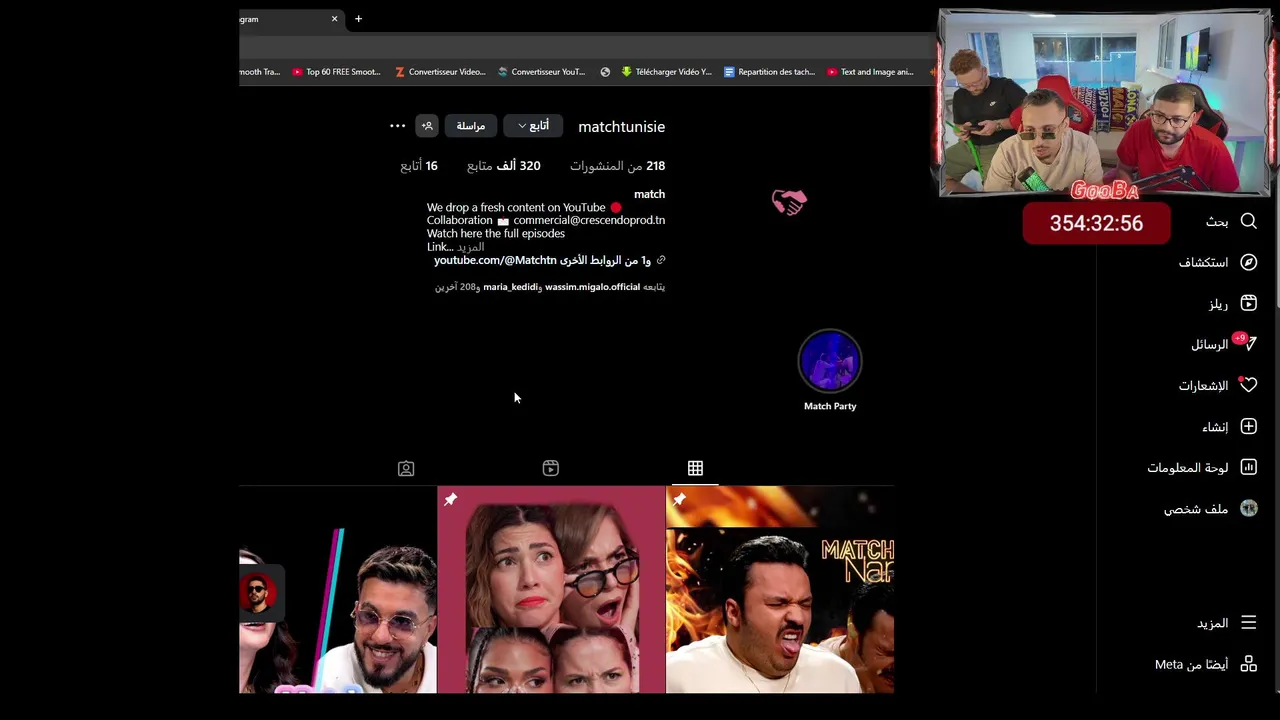
Task: Click the link chain icon beside youtube.com/@Matchtn
Action: tap(661, 260)
